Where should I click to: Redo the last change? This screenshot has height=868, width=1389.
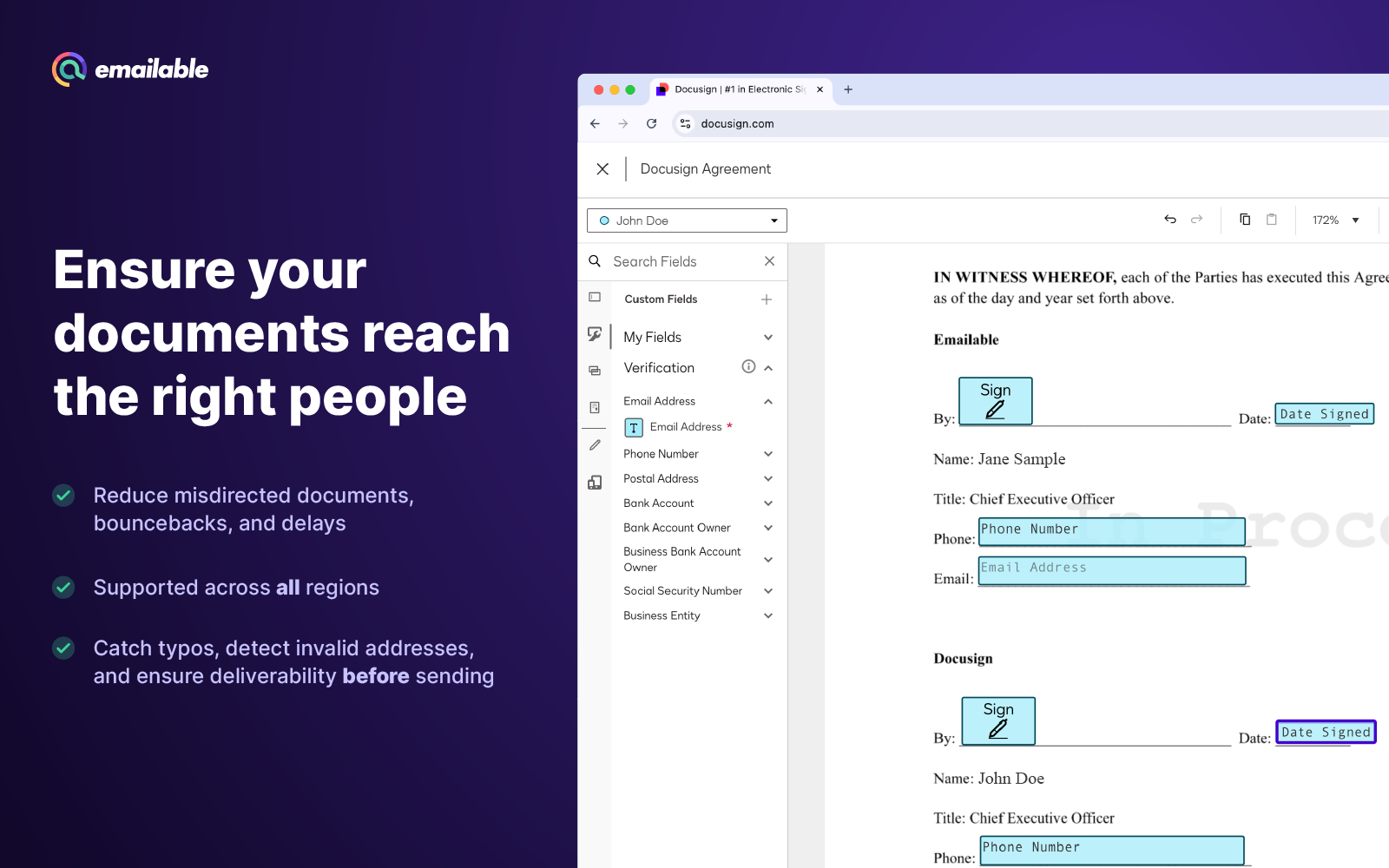[1196, 220]
